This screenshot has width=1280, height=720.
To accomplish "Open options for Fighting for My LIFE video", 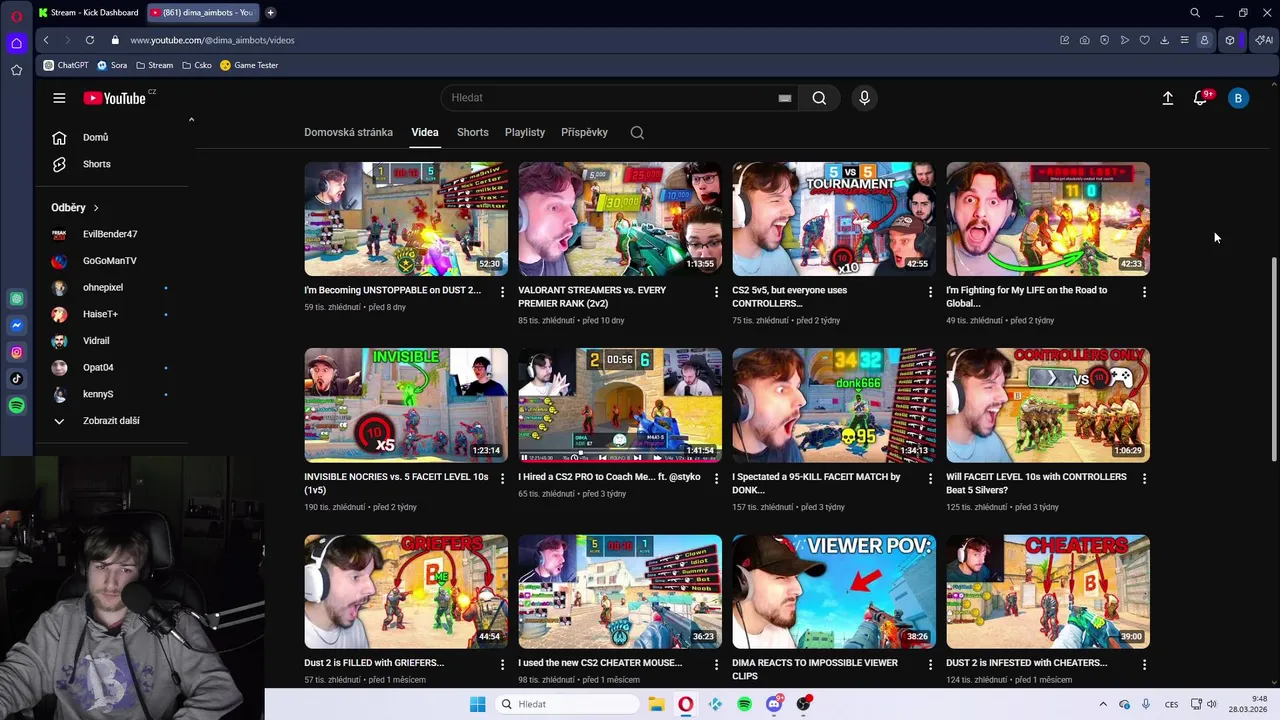I will (1144, 292).
